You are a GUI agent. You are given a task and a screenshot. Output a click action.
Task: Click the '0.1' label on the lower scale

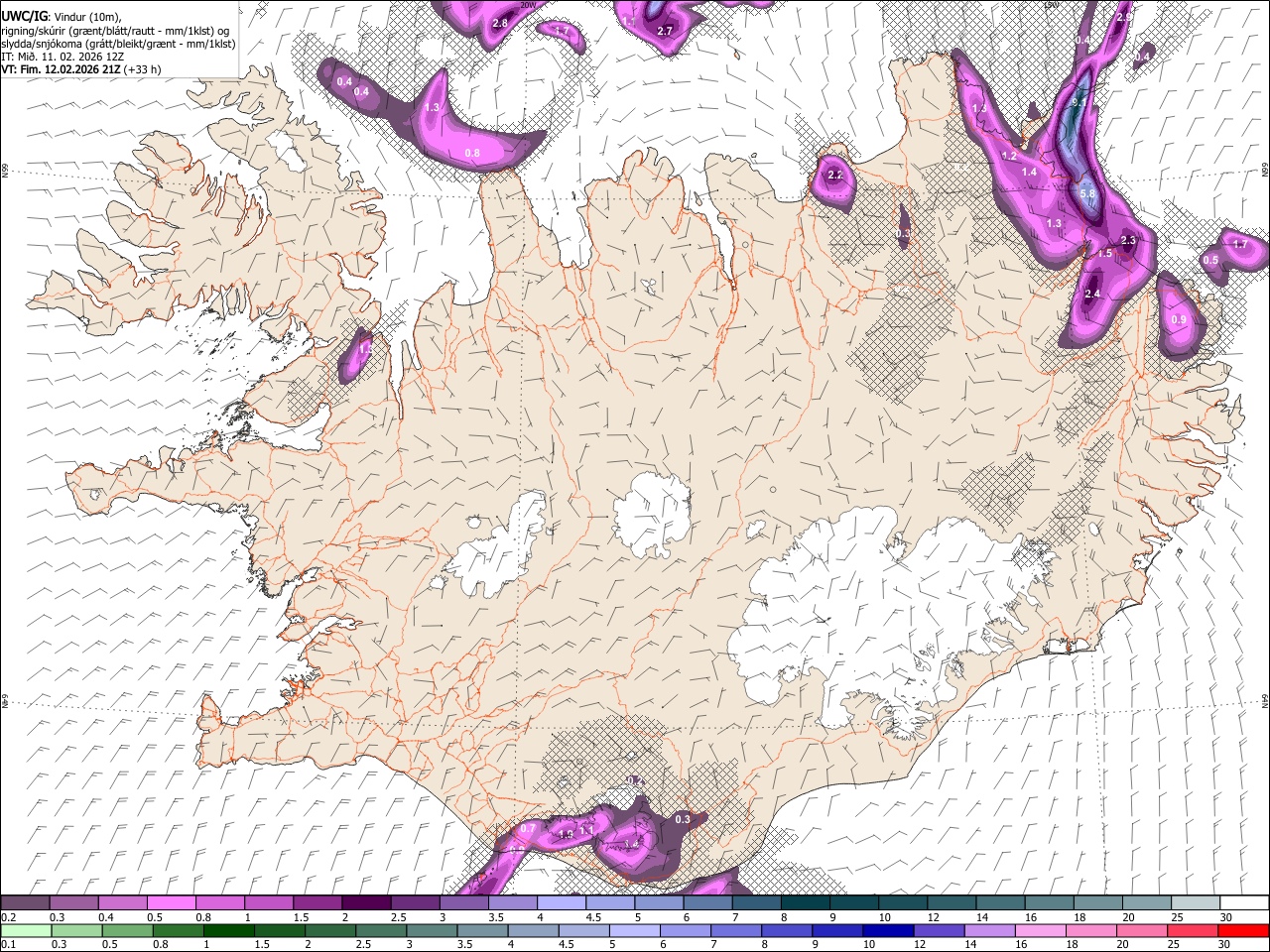[x=9, y=945]
